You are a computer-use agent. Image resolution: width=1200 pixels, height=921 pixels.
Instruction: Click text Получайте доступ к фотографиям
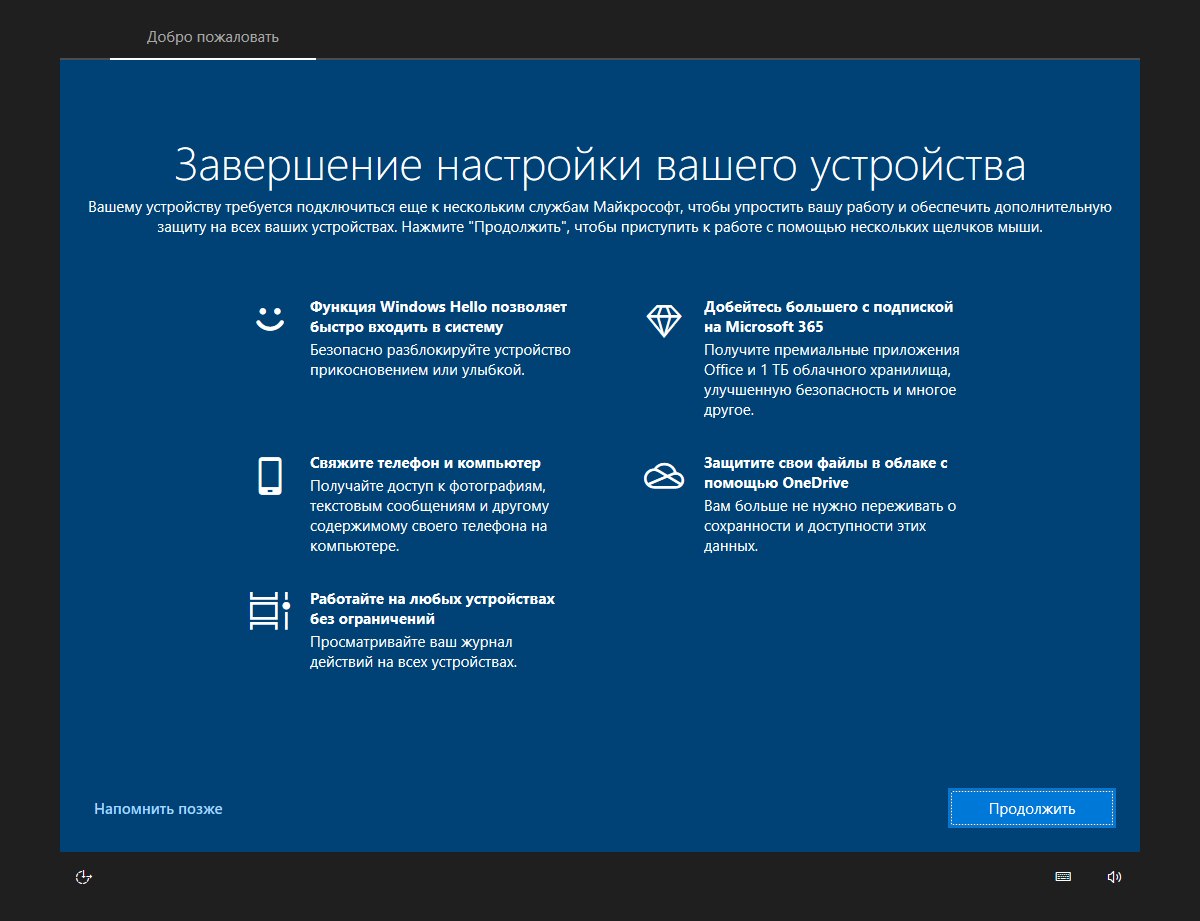[x=430, y=516]
